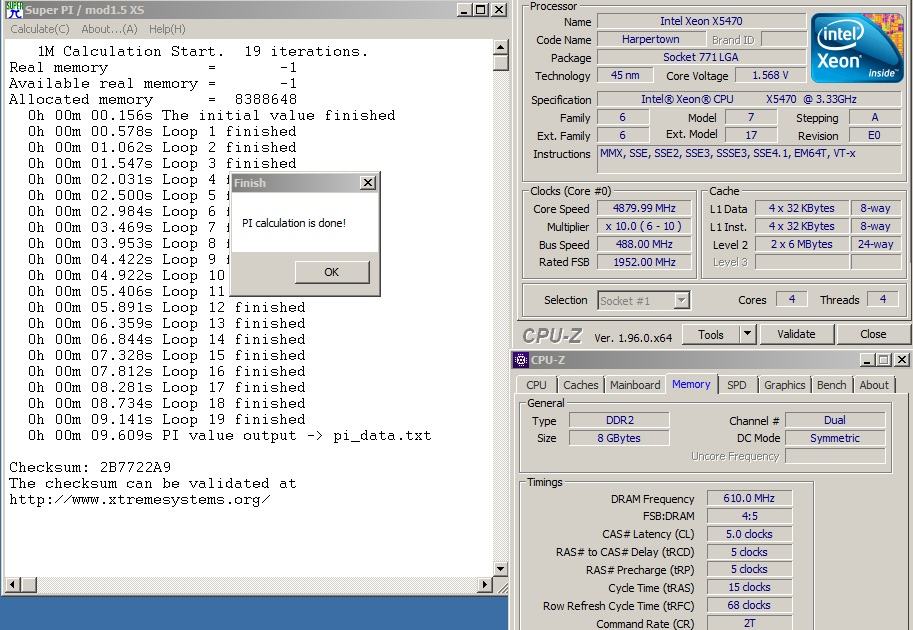Click the Super PI horizontal scrollbar thumb
This screenshot has width=913, height=630.
29,584
